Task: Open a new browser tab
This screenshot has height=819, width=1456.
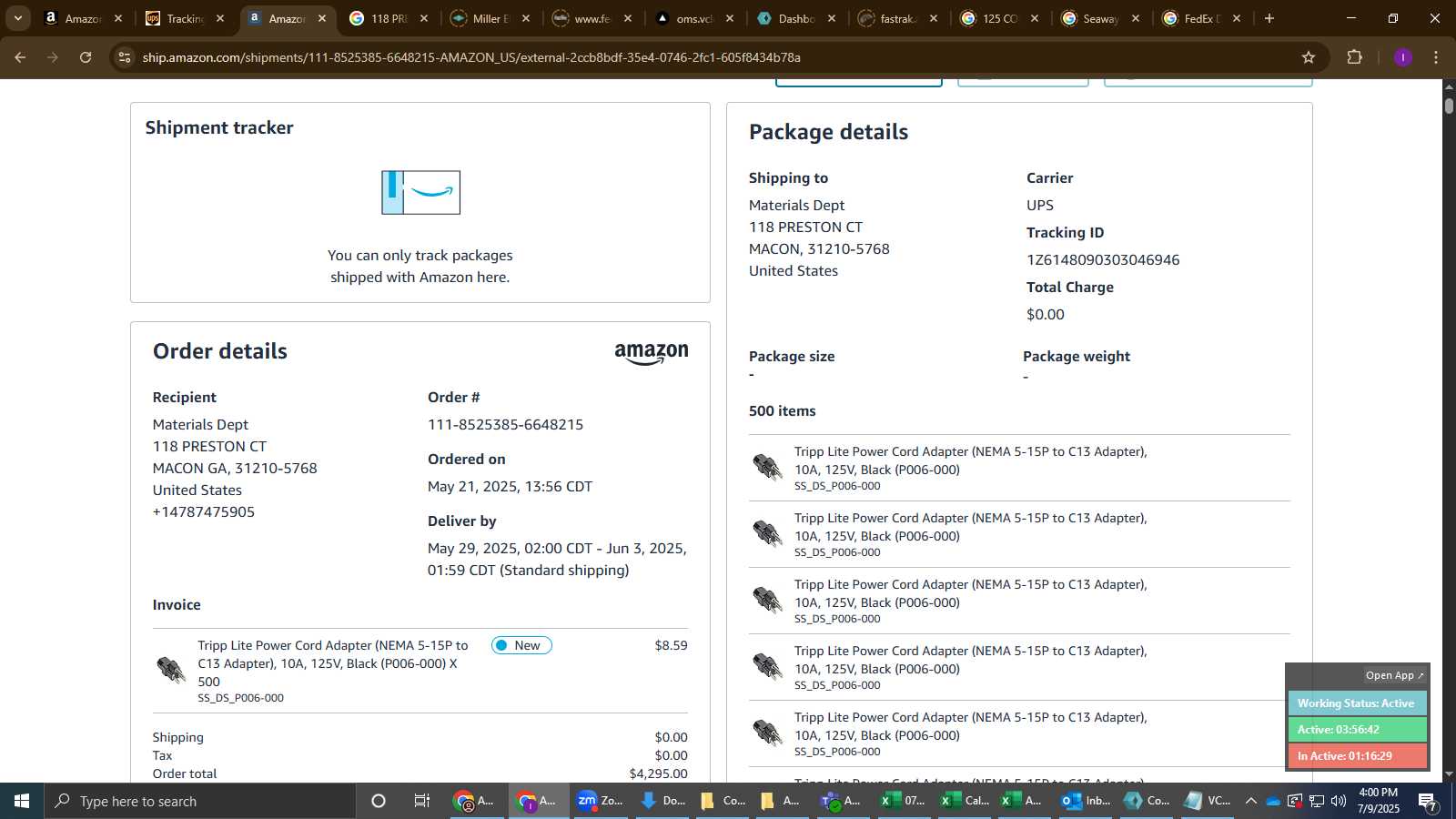Action: click(x=1269, y=18)
